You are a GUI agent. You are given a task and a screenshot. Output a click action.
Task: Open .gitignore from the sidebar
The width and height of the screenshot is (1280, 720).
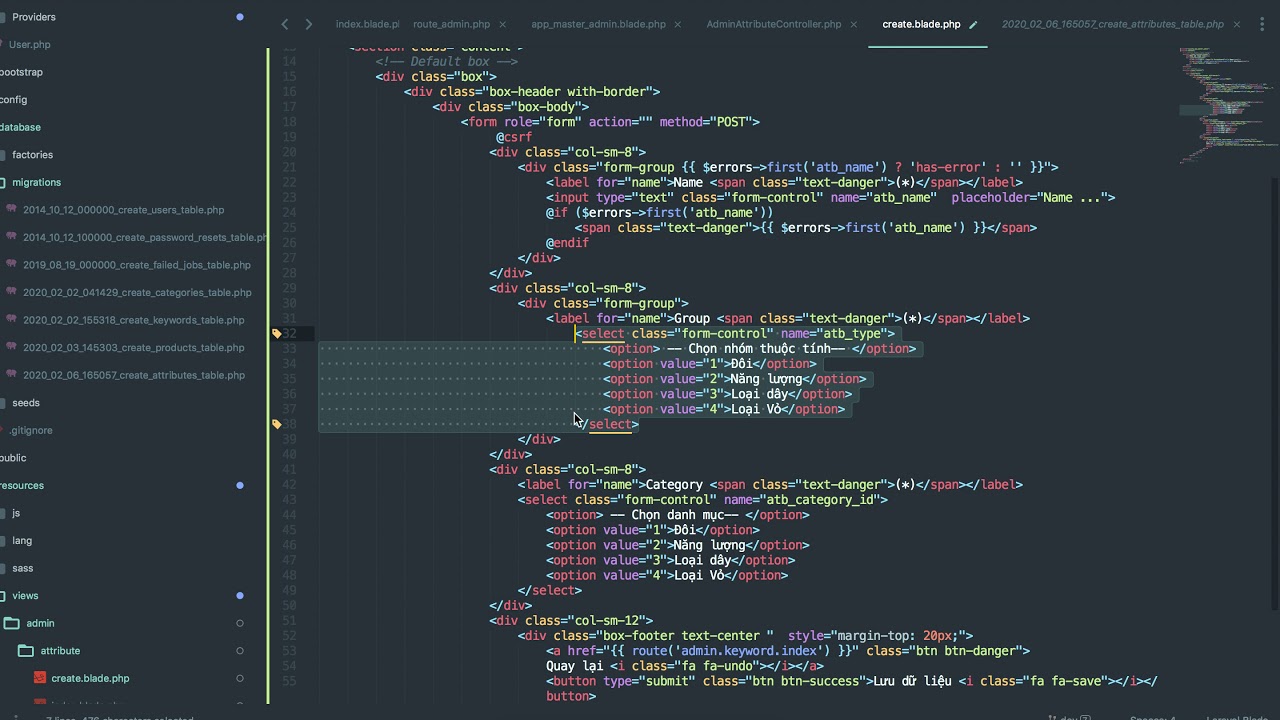click(31, 430)
